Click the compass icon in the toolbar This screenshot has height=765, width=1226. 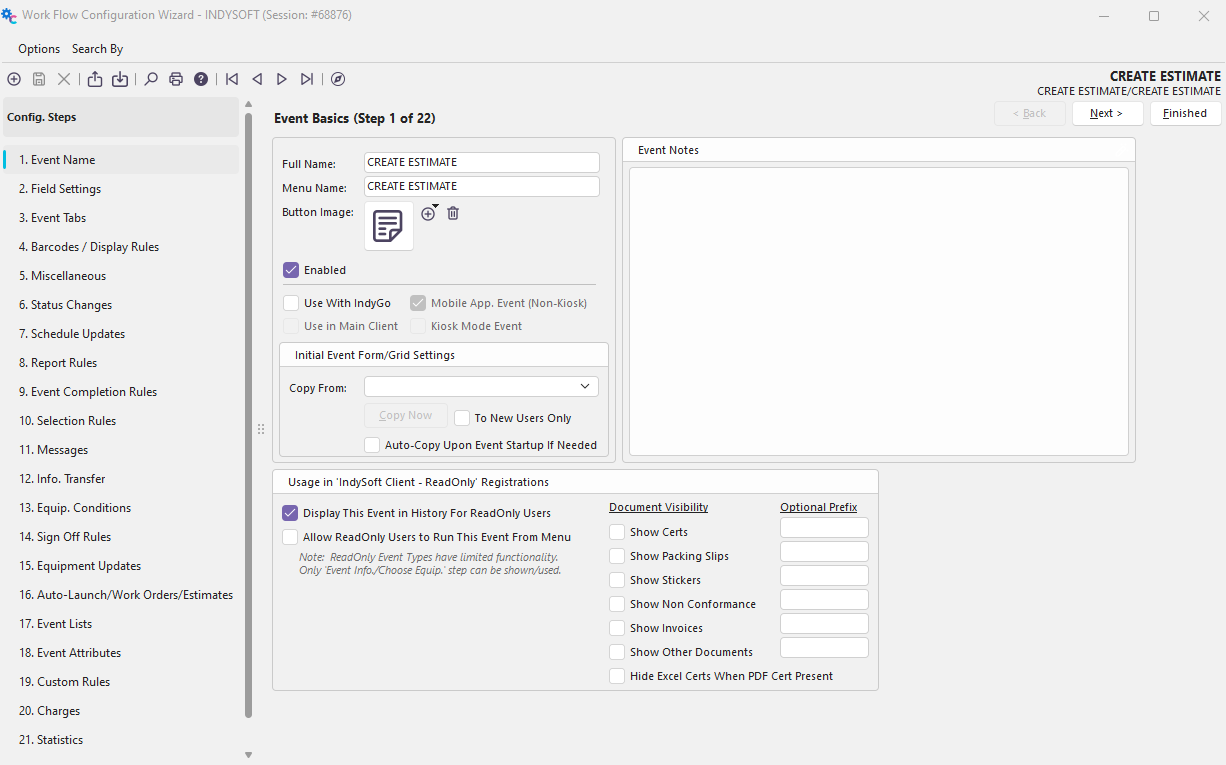(x=338, y=79)
